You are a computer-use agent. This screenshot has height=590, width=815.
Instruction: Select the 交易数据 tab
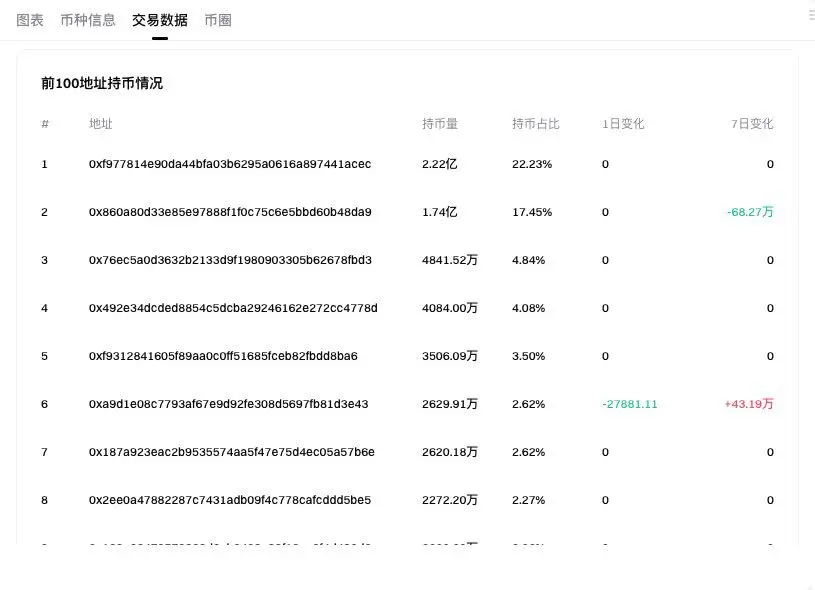[160, 20]
